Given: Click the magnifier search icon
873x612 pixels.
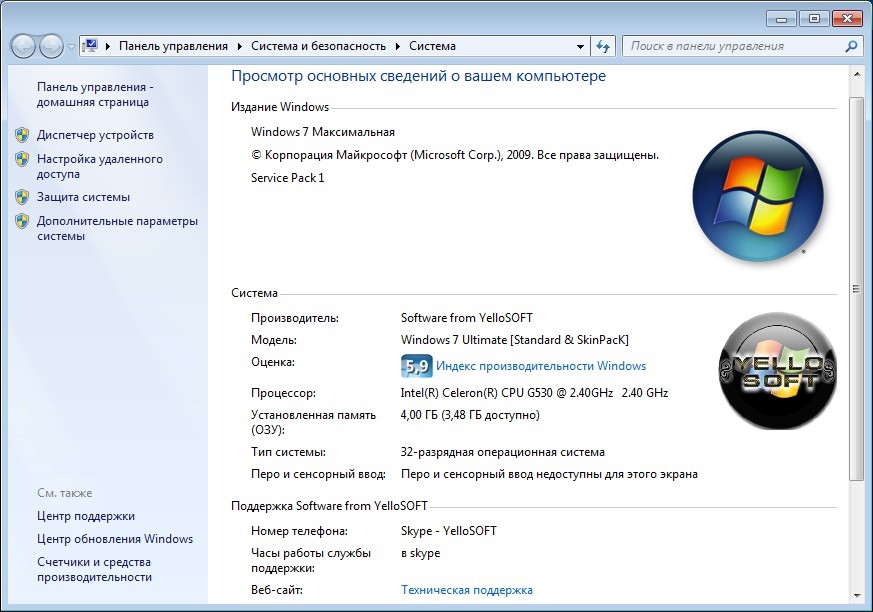Looking at the screenshot, I should [851, 46].
